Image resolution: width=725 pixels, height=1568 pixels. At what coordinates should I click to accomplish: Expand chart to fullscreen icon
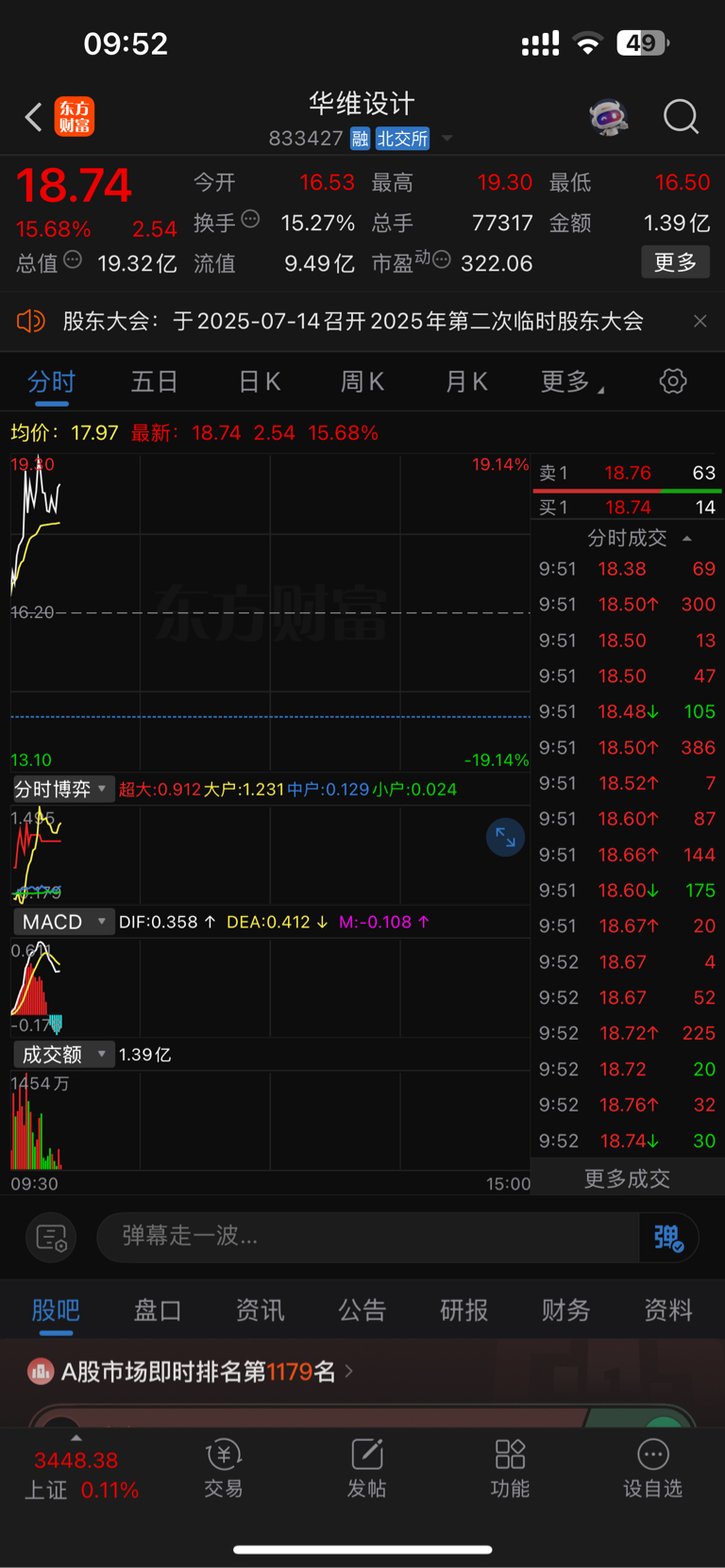[505, 837]
